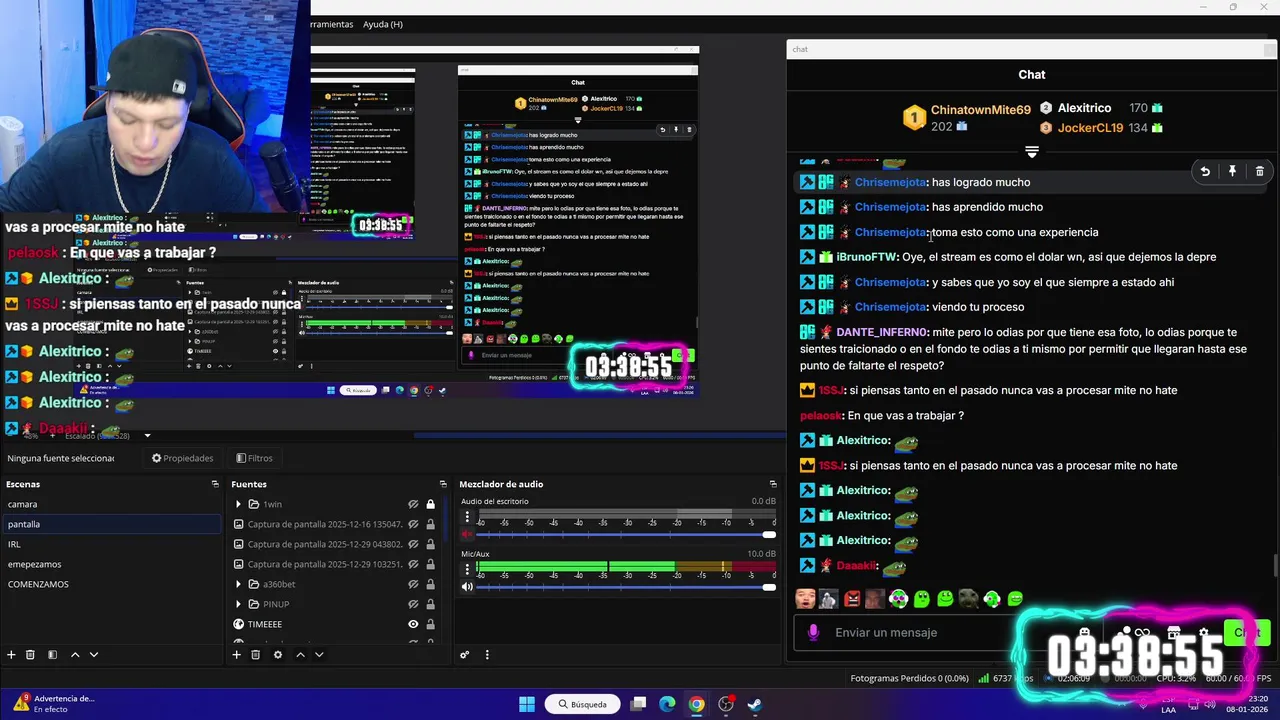Expand the 1win group
Image resolution: width=1280 pixels, height=720 pixels.
pyautogui.click(x=238, y=504)
